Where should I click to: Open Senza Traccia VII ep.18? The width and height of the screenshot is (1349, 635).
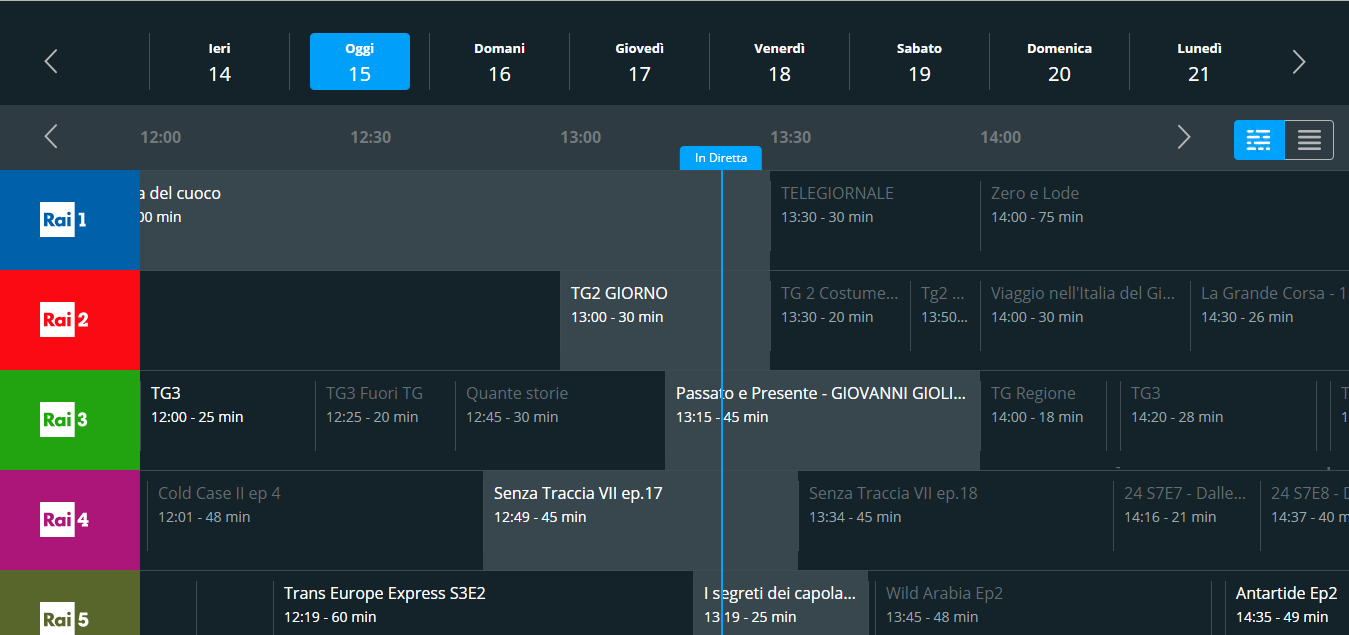coord(955,520)
